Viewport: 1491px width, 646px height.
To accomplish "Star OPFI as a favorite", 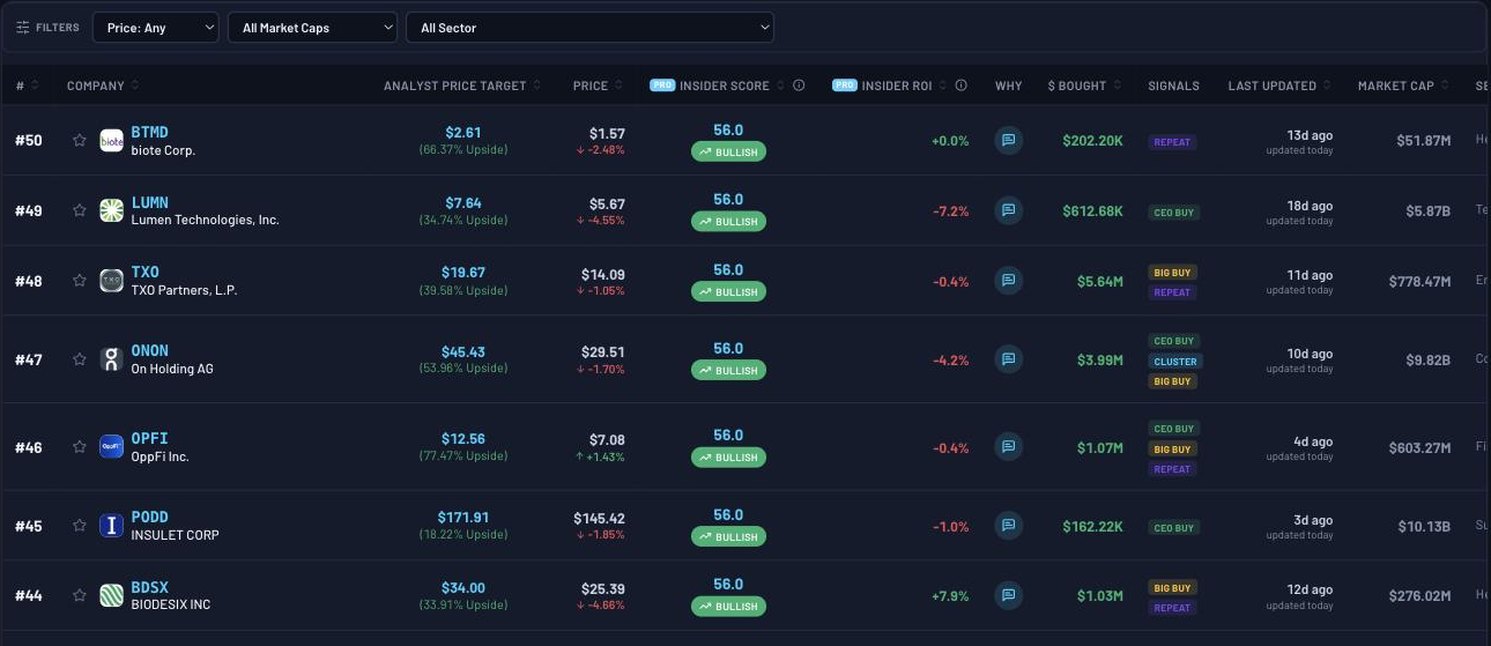I will pyautogui.click(x=79, y=446).
